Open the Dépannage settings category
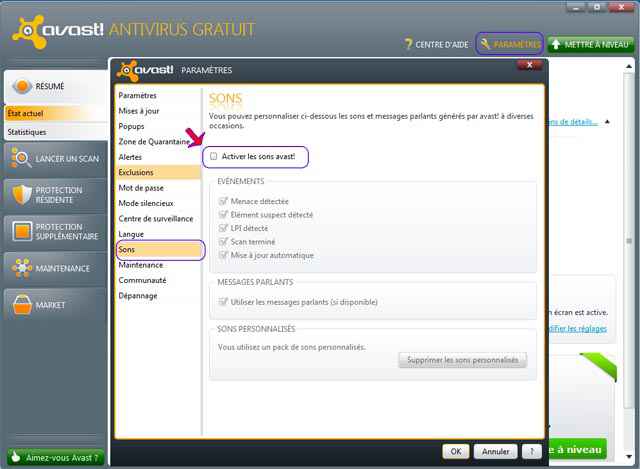The width and height of the screenshot is (640, 469). click(x=158, y=296)
